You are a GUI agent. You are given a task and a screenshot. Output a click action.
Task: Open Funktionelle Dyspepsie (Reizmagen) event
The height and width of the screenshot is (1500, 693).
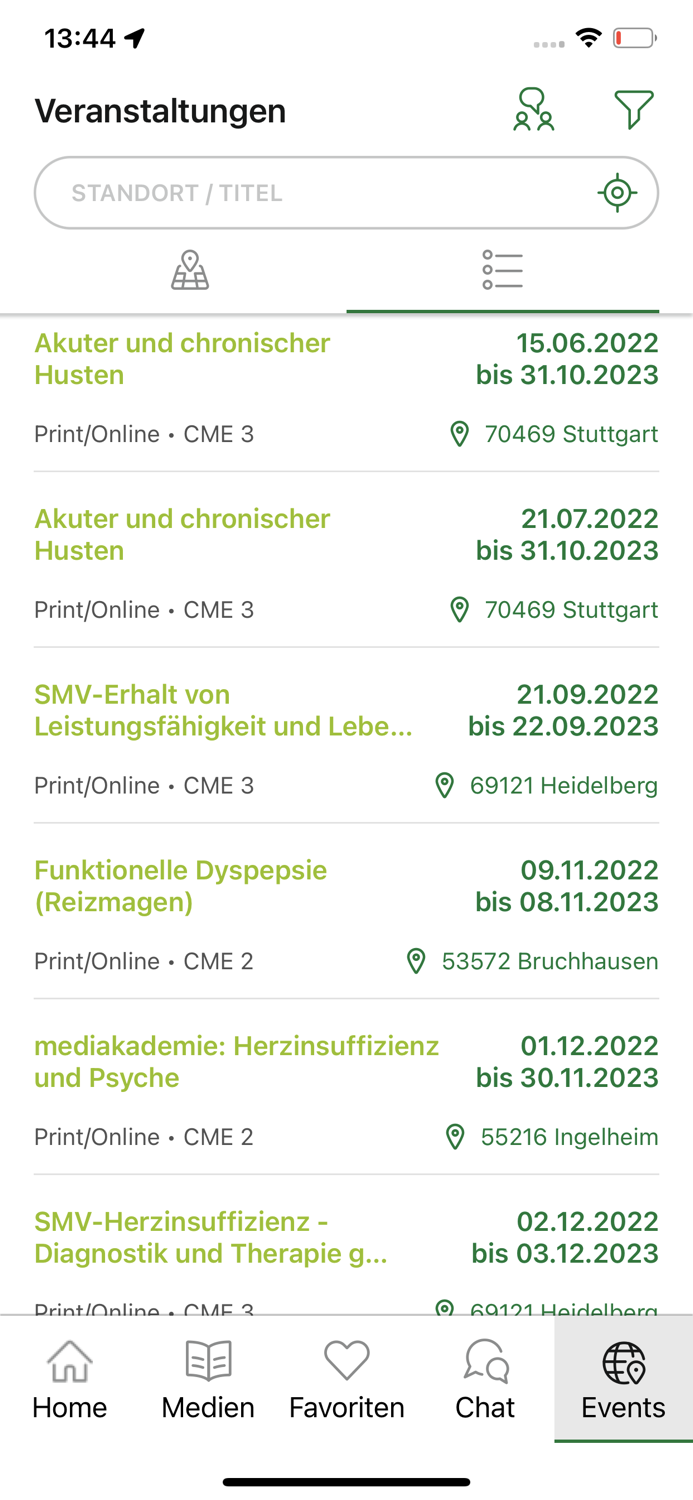coord(180,886)
